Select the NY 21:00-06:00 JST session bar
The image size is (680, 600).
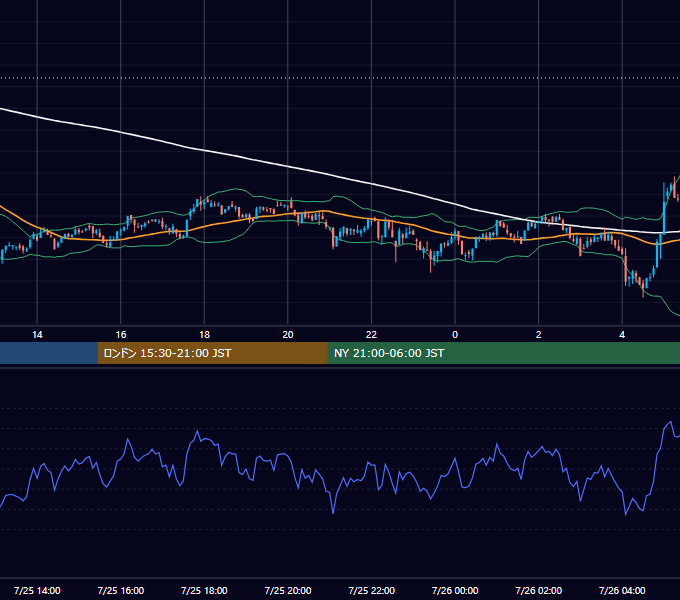[x=503, y=353]
